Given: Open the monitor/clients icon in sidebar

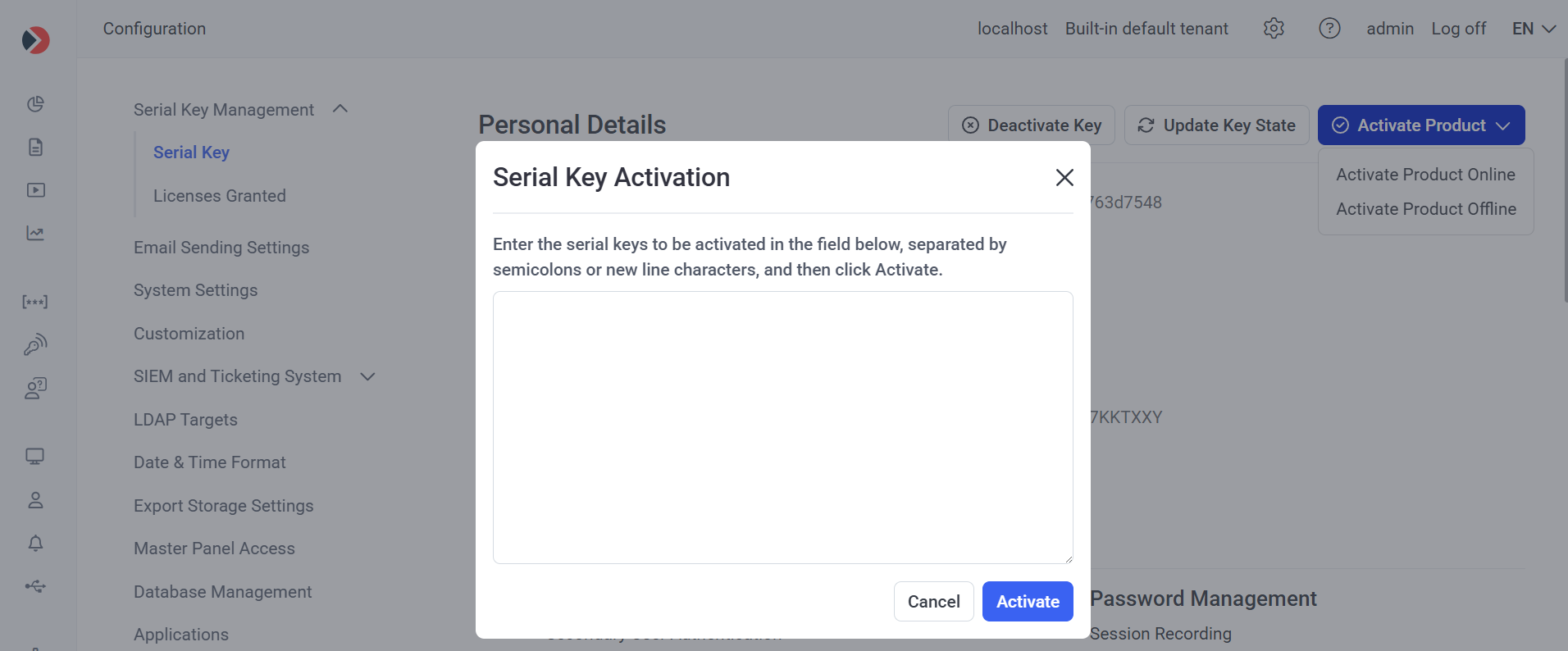Looking at the screenshot, I should 35,457.
